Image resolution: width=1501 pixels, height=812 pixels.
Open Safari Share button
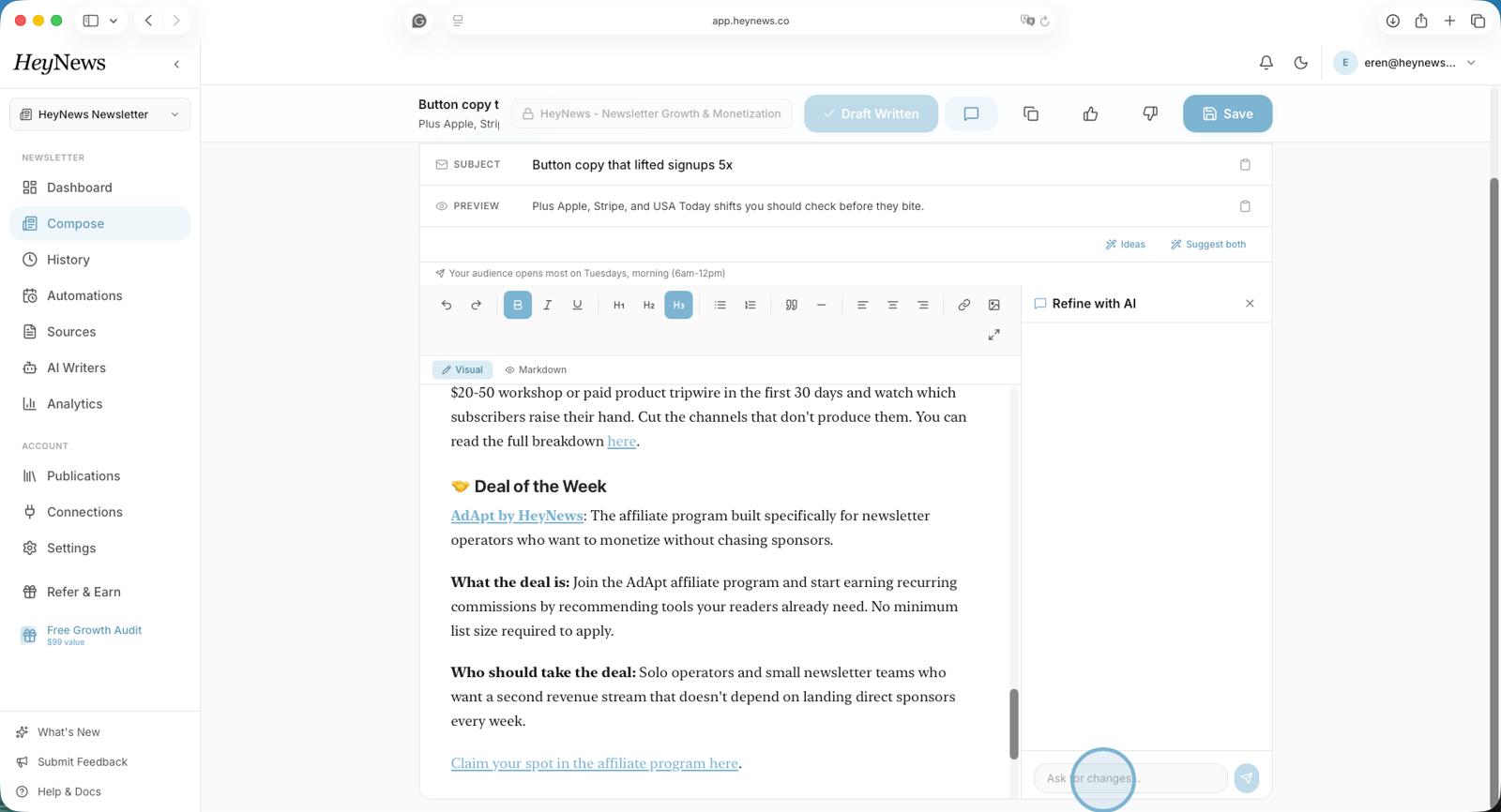1421,21
